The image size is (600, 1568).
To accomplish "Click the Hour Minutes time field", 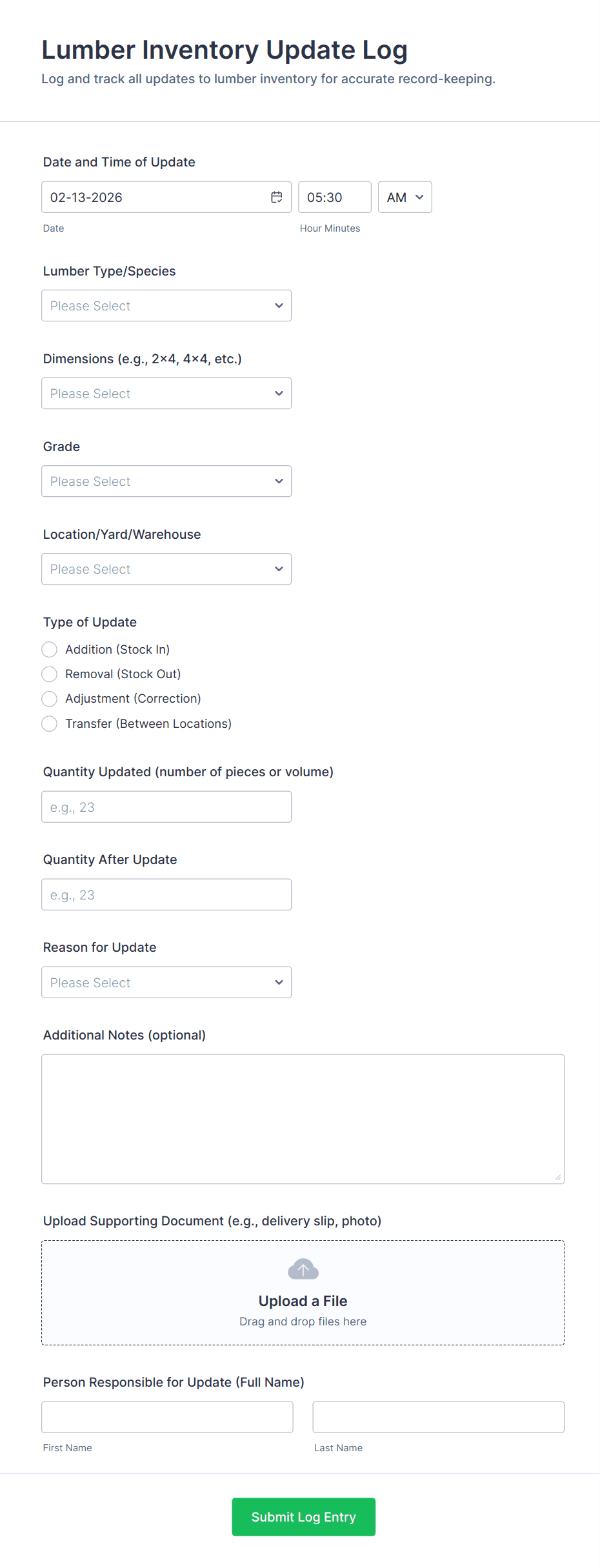I will tap(334, 197).
